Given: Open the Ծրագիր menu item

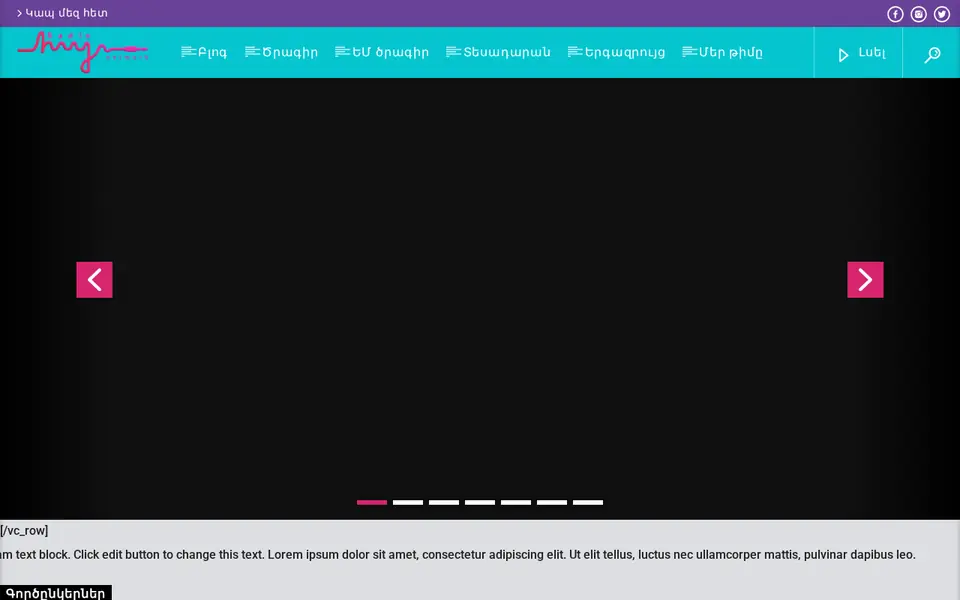Looking at the screenshot, I should (282, 52).
